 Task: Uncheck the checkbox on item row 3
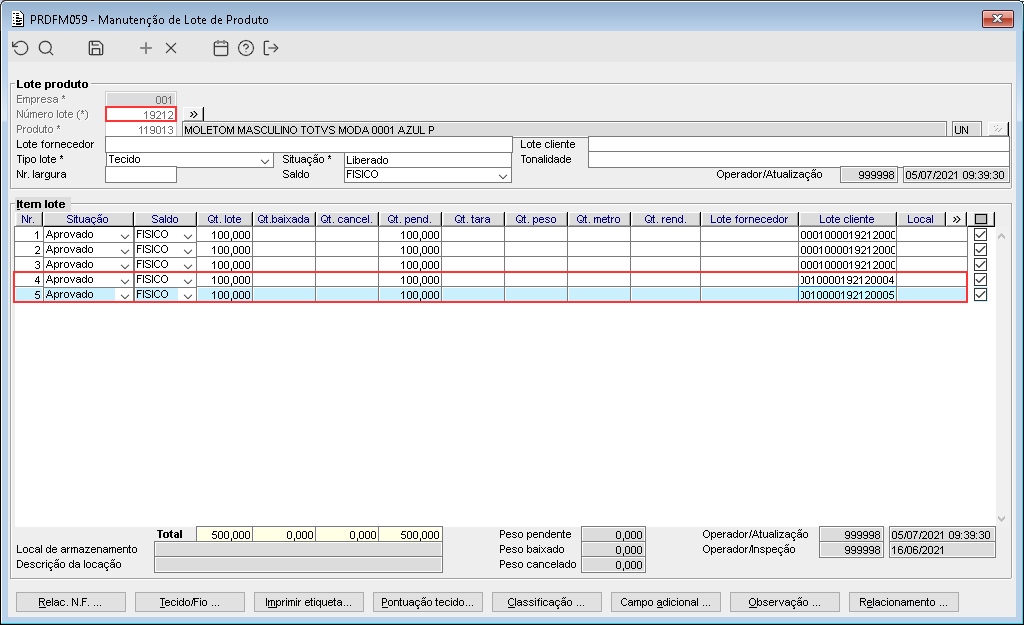[x=980, y=264]
